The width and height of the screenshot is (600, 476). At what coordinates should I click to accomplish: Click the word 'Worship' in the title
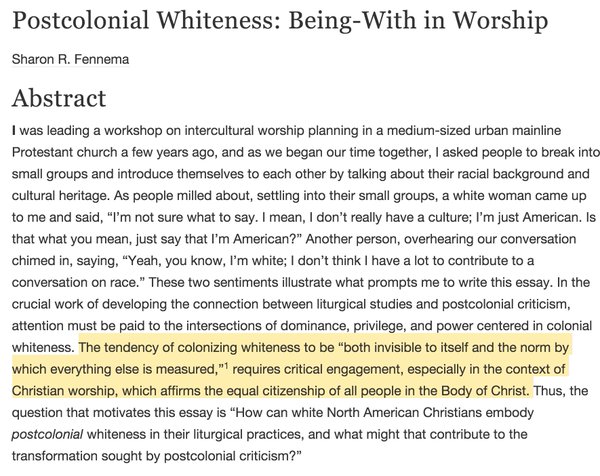click(500, 21)
